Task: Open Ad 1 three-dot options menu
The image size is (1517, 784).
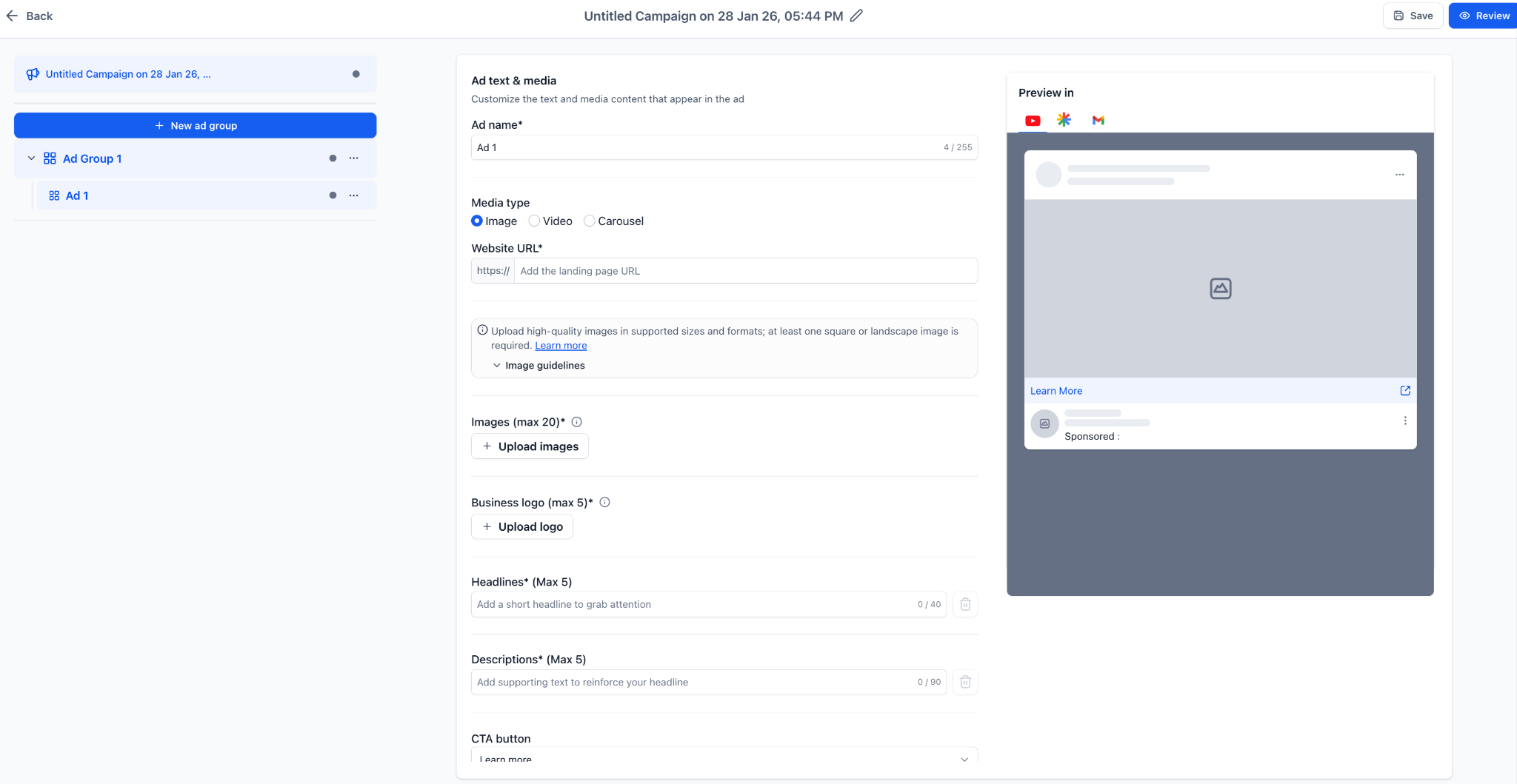Action: (354, 195)
